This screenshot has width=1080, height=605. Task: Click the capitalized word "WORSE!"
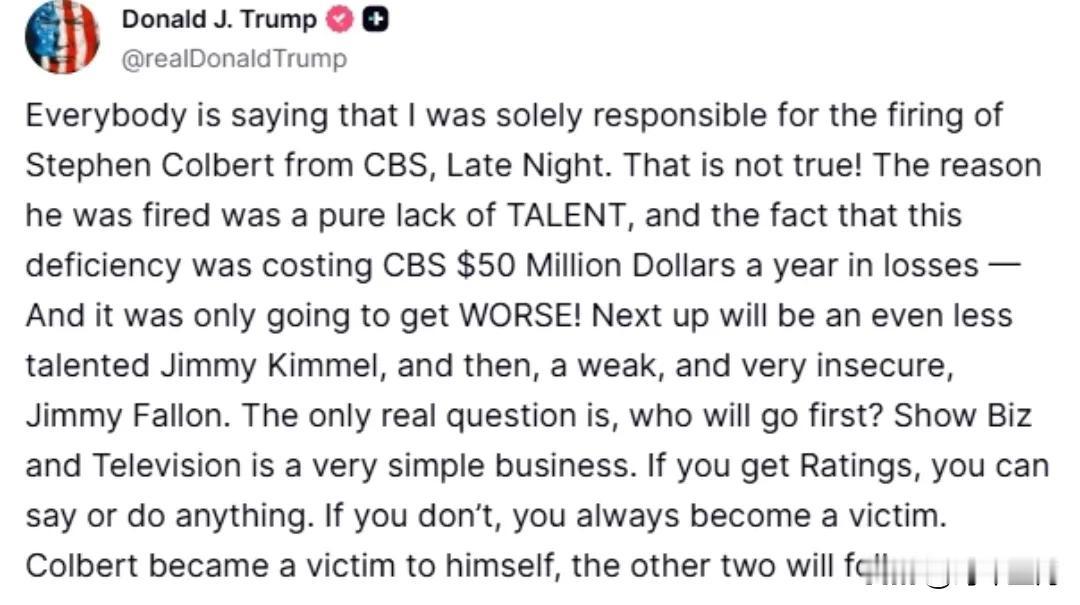tap(520, 316)
